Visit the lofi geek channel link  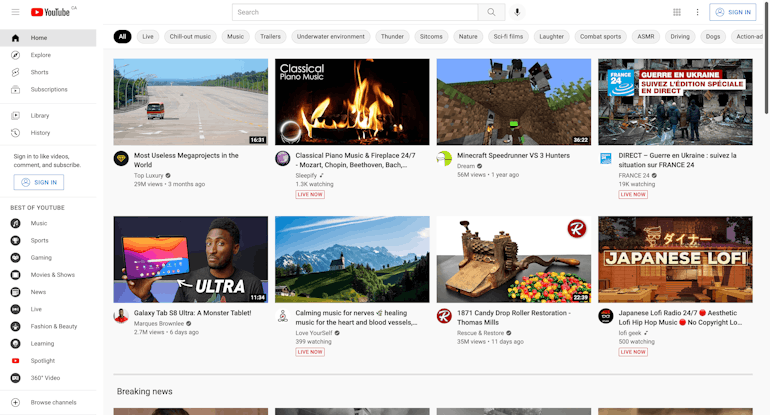coord(630,333)
